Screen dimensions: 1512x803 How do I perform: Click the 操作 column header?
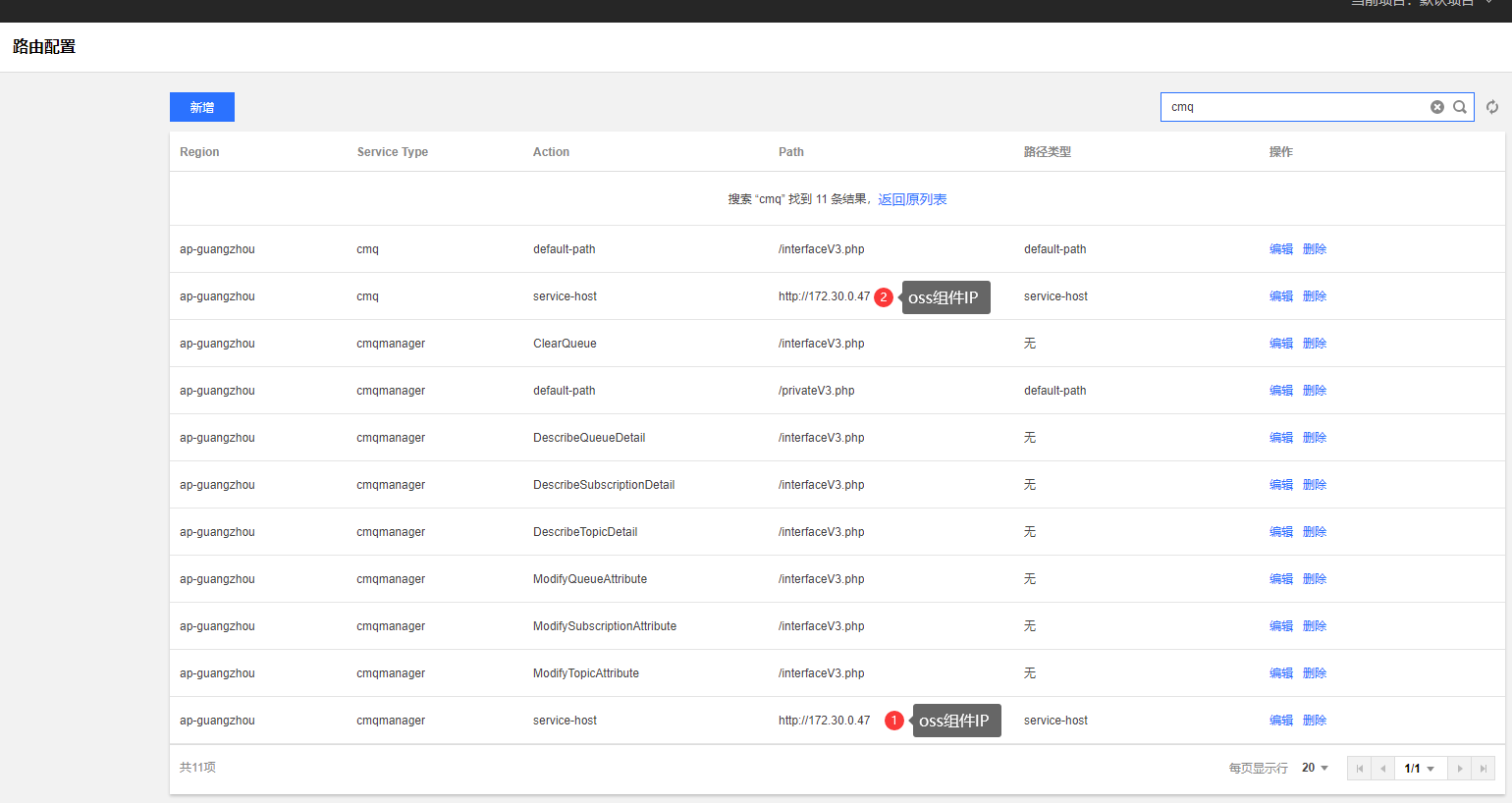point(1281,152)
